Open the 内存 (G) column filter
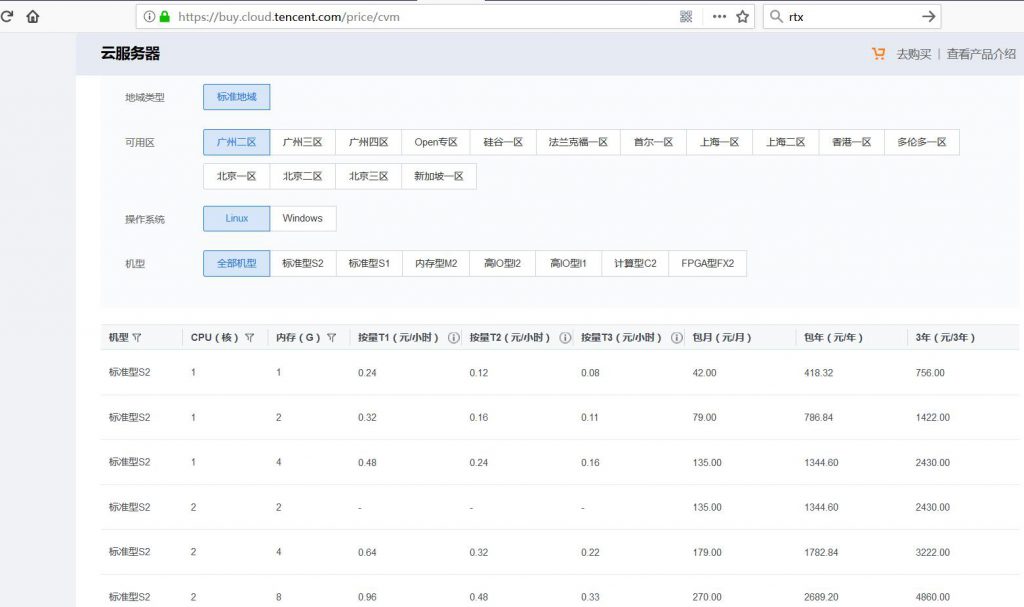 pyautogui.click(x=331, y=337)
